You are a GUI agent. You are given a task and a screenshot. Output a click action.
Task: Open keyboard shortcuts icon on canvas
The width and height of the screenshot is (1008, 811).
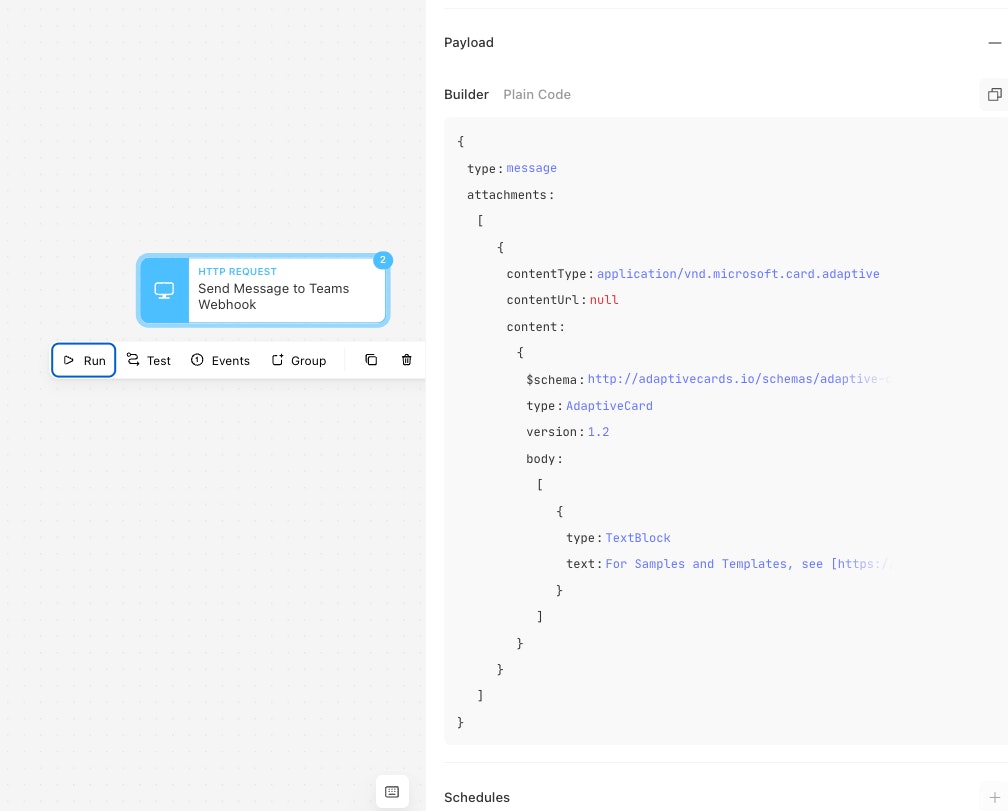pos(392,792)
